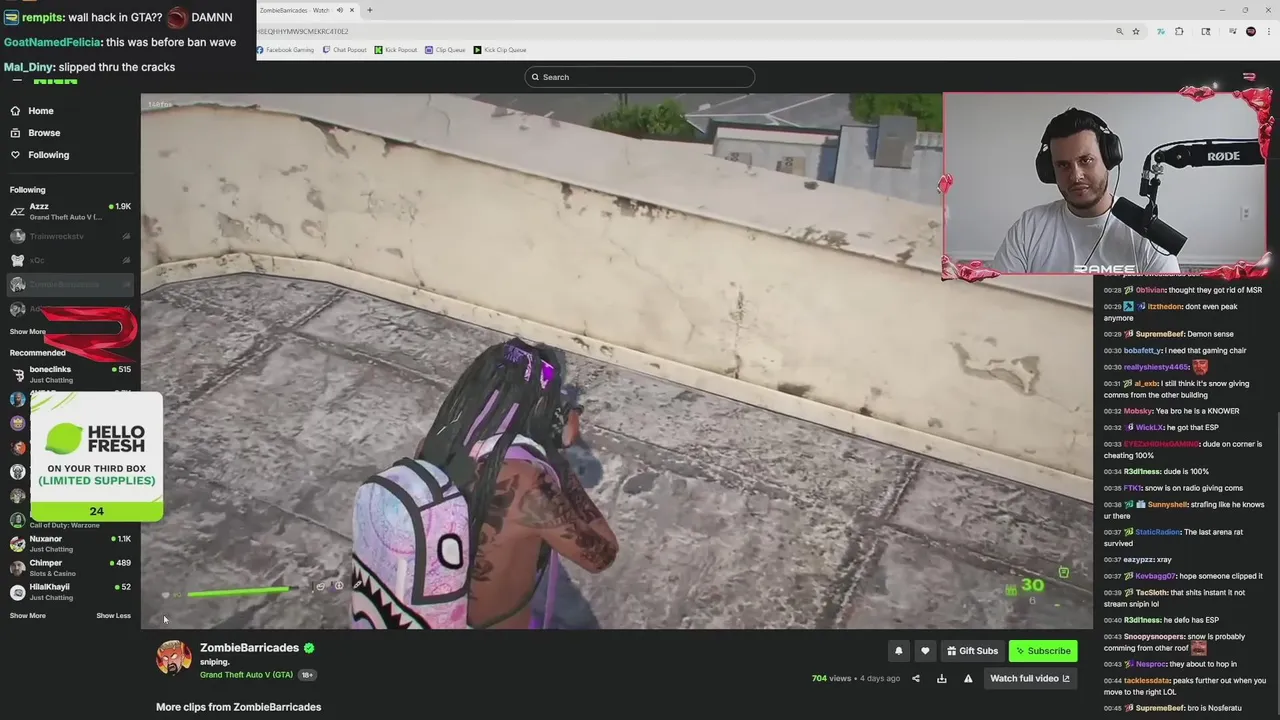This screenshot has width=1280, height=720.
Task: Open the followed channel Trainwreckstv
Action: coord(70,236)
